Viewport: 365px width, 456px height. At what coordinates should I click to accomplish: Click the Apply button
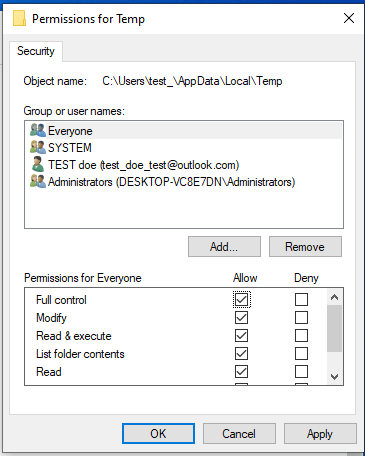(320, 434)
